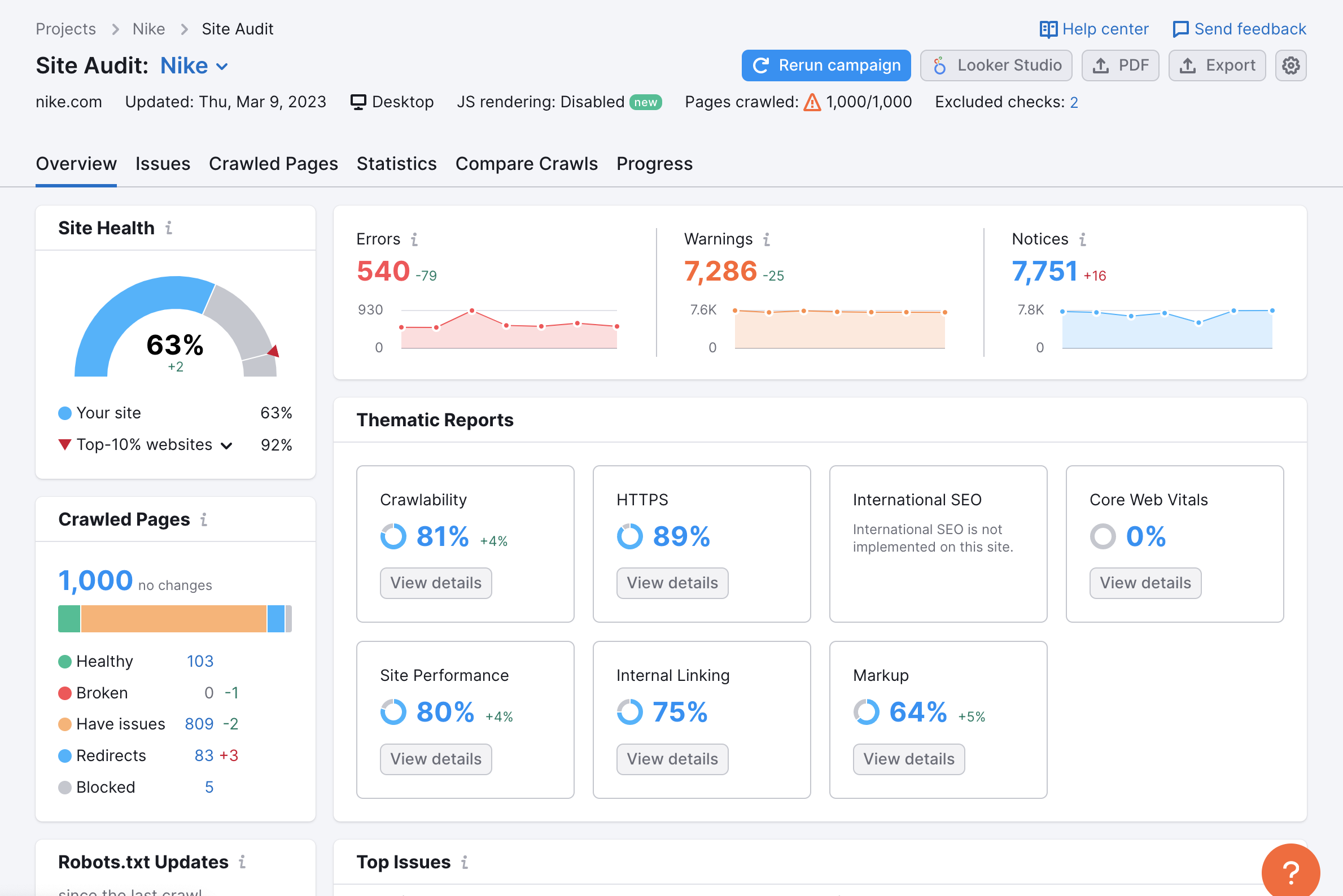View details for Crawlability
Image resolution: width=1343 pixels, height=896 pixels.
tap(436, 583)
